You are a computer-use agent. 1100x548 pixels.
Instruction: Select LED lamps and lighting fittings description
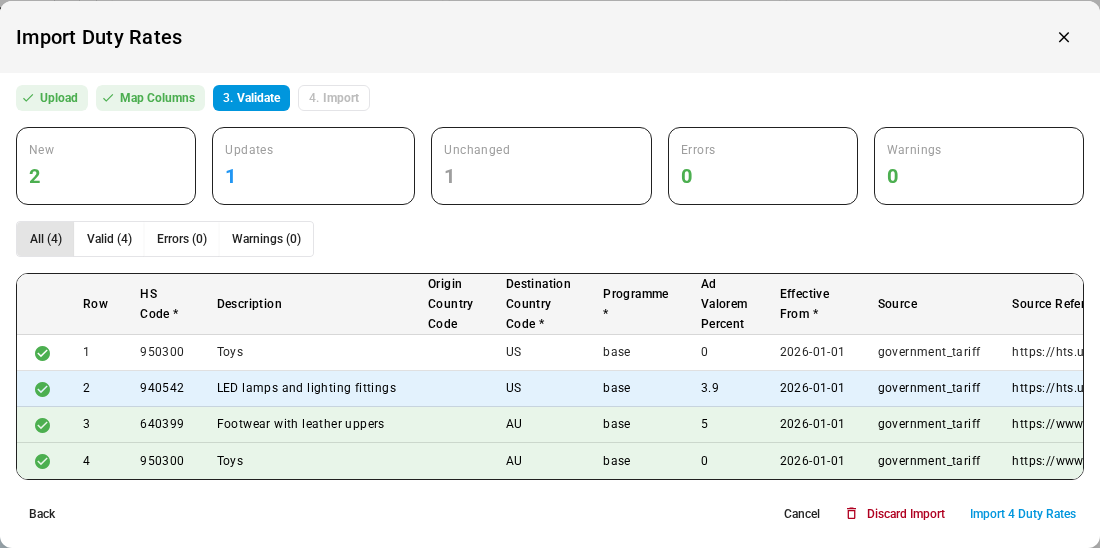[307, 388]
